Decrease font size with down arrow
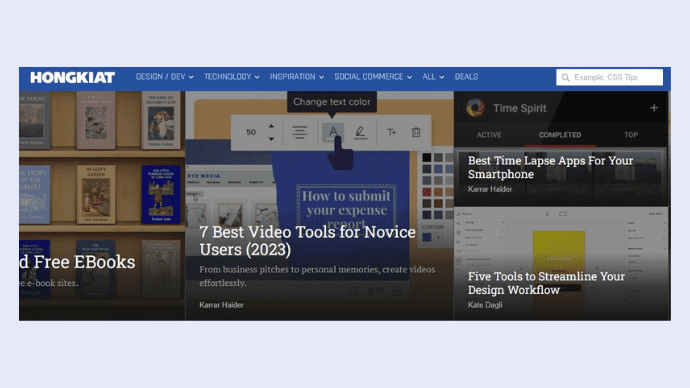The image size is (690, 388). click(272, 139)
